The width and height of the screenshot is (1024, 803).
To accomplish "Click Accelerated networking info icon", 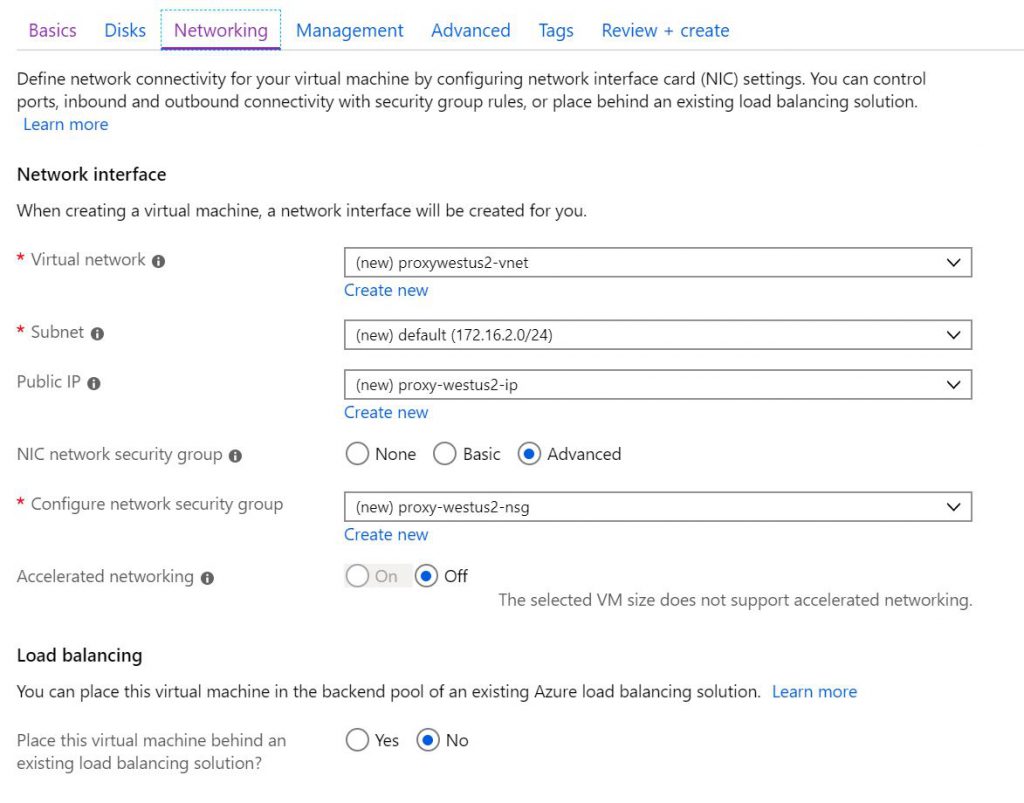I will coord(207,578).
